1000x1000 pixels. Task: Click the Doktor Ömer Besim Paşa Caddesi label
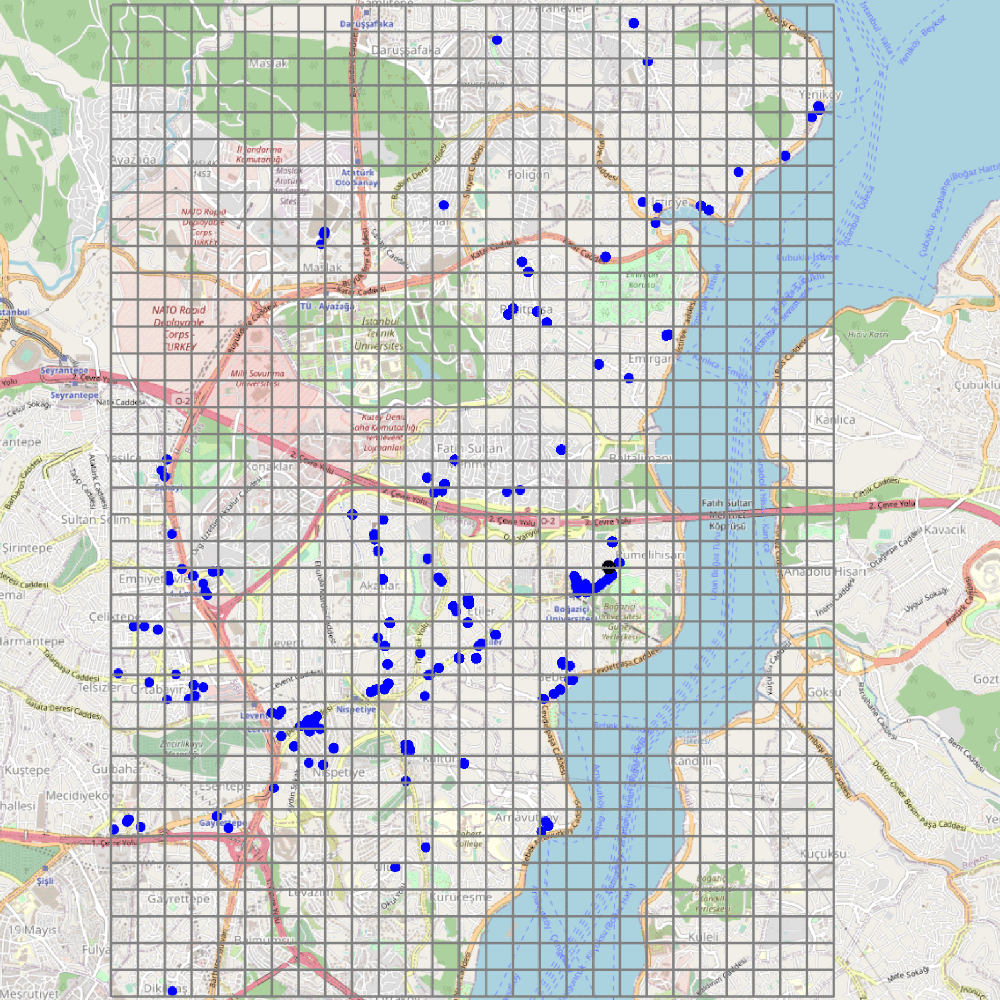click(920, 796)
